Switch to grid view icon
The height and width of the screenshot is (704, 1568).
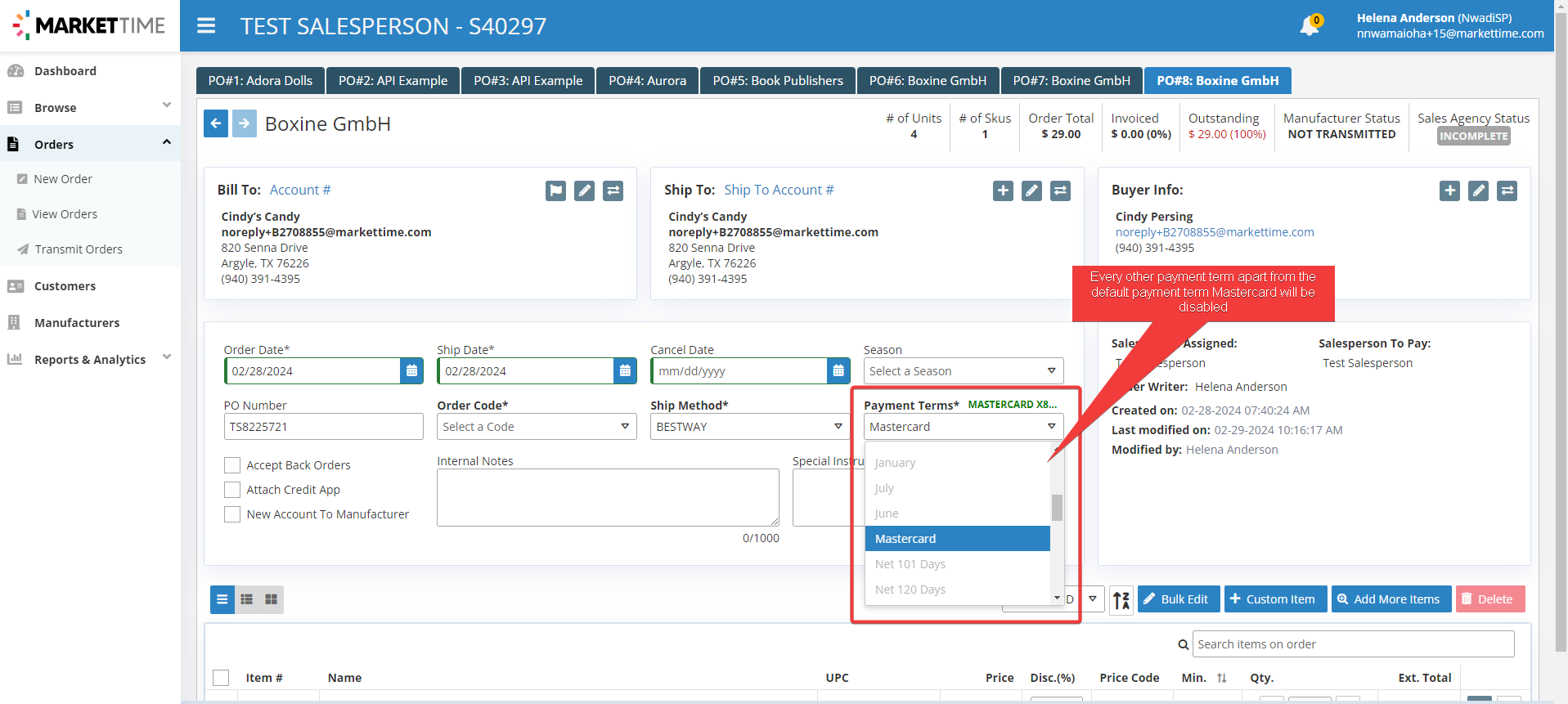pos(272,599)
